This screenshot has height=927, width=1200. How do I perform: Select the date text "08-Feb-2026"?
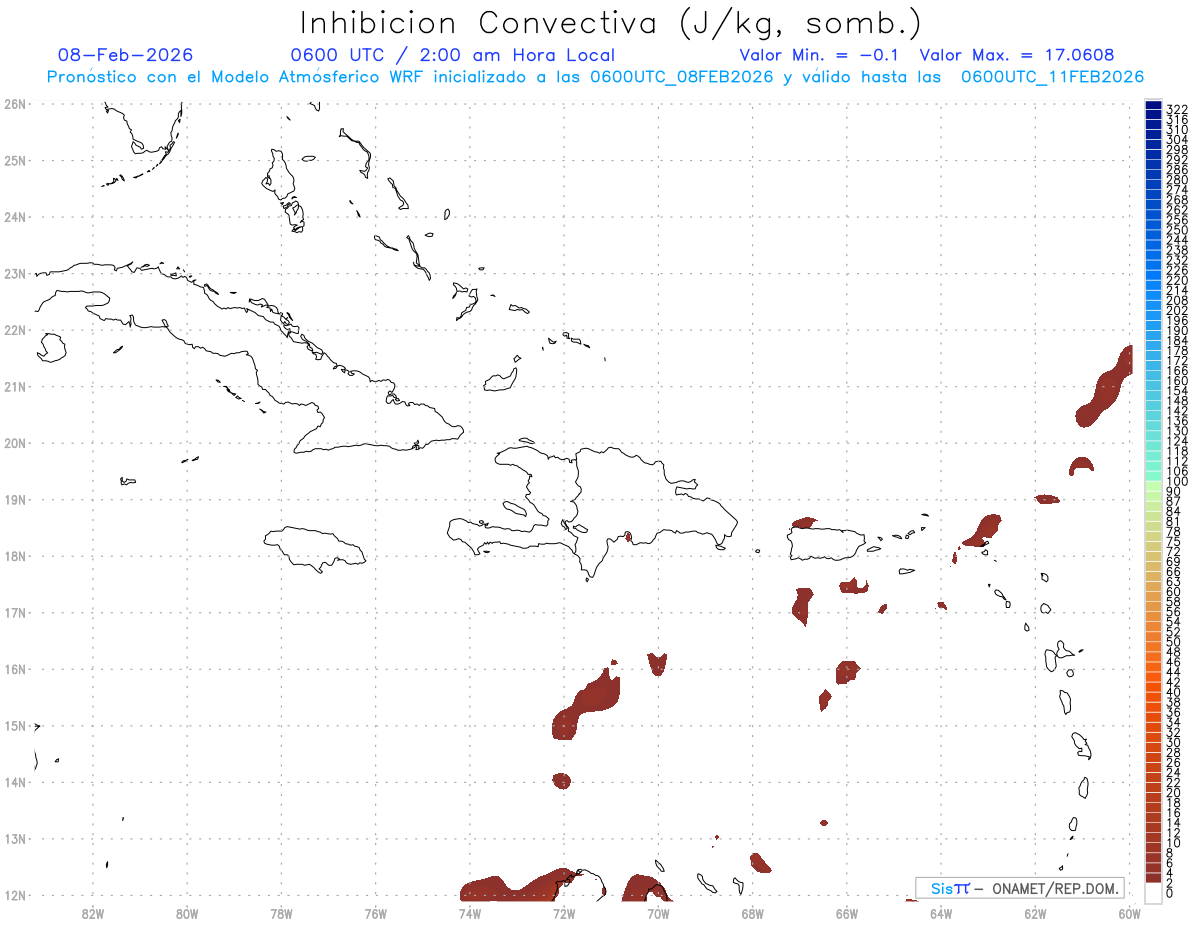pos(125,55)
